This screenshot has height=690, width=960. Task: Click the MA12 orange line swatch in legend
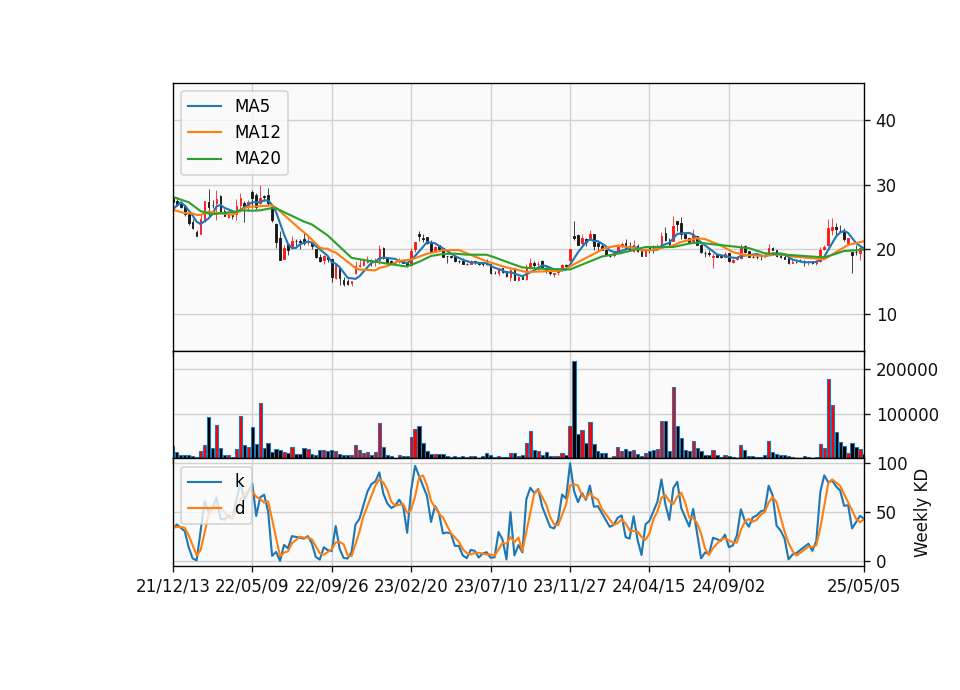pos(204,132)
